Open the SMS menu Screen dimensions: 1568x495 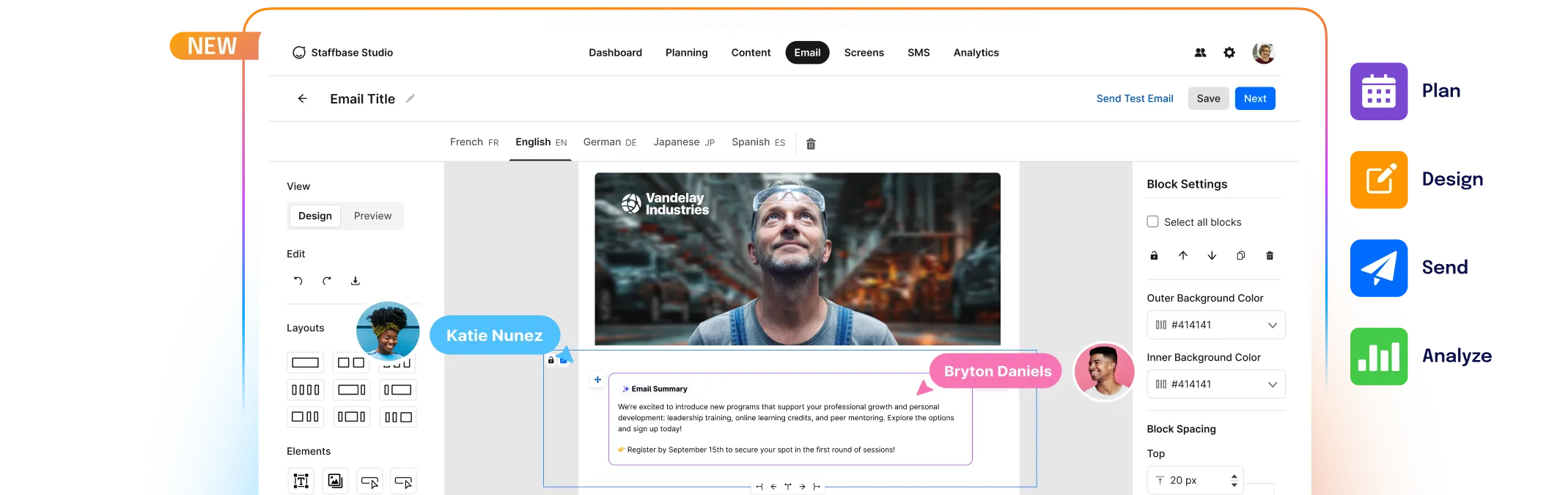pyautogui.click(x=919, y=53)
